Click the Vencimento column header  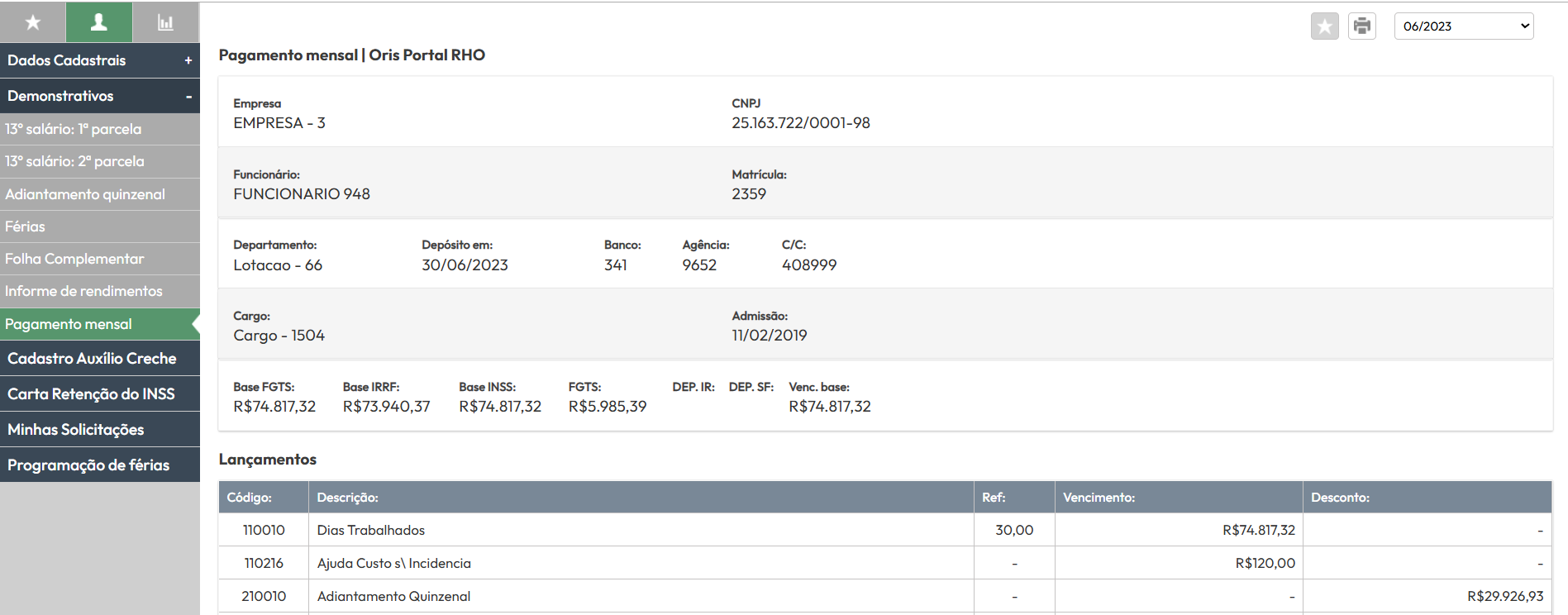[1179, 498]
